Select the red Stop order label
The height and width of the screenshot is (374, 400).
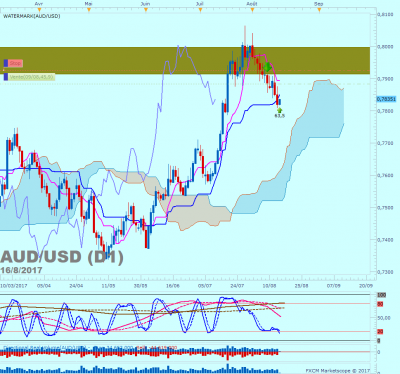pyautogui.click(x=15, y=63)
